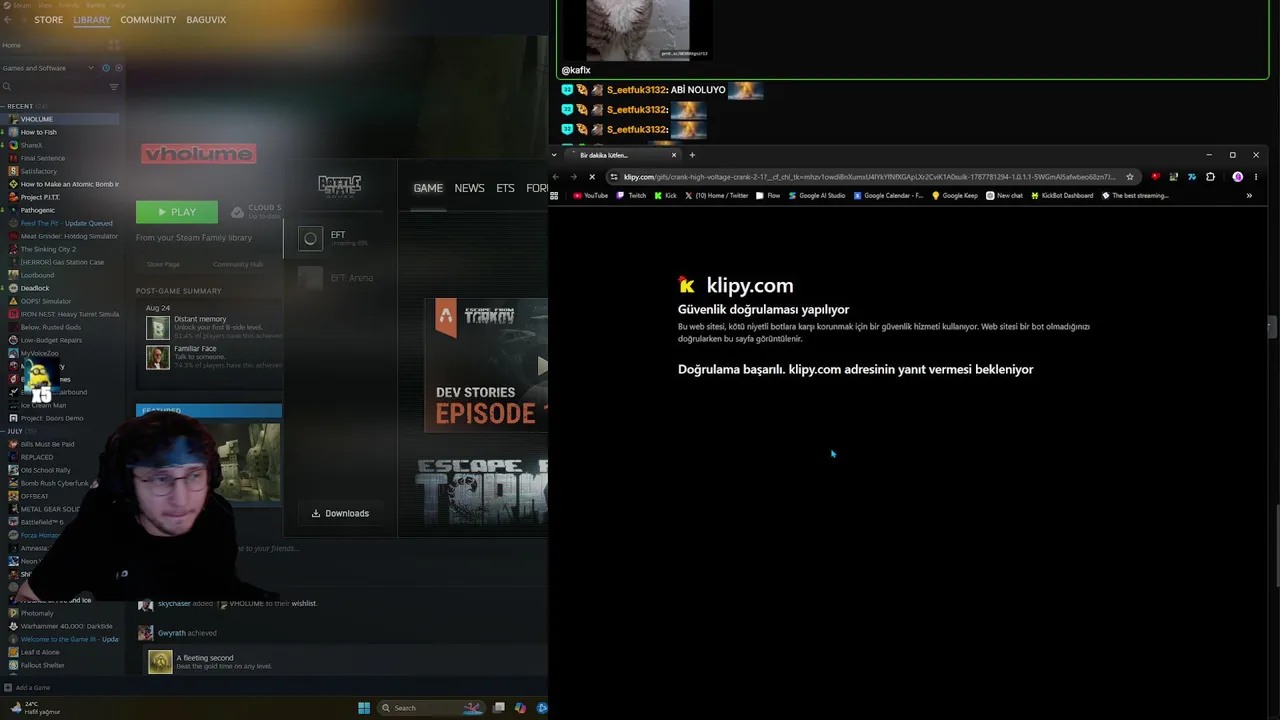This screenshot has height=720, width=1280.
Task: Click the Satisfactory game icon
Action: pos(13,171)
